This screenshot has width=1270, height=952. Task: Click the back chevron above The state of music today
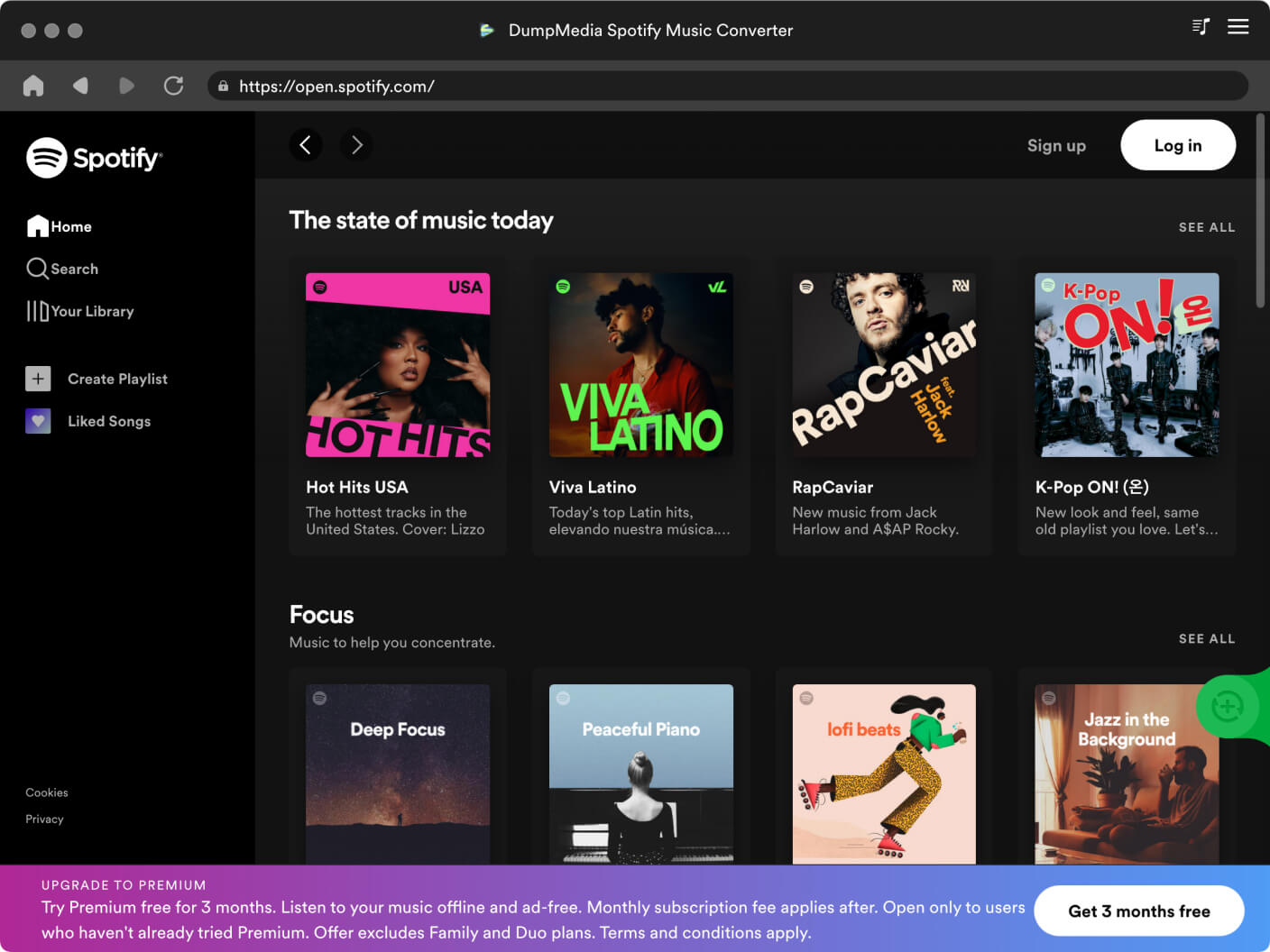click(x=306, y=145)
